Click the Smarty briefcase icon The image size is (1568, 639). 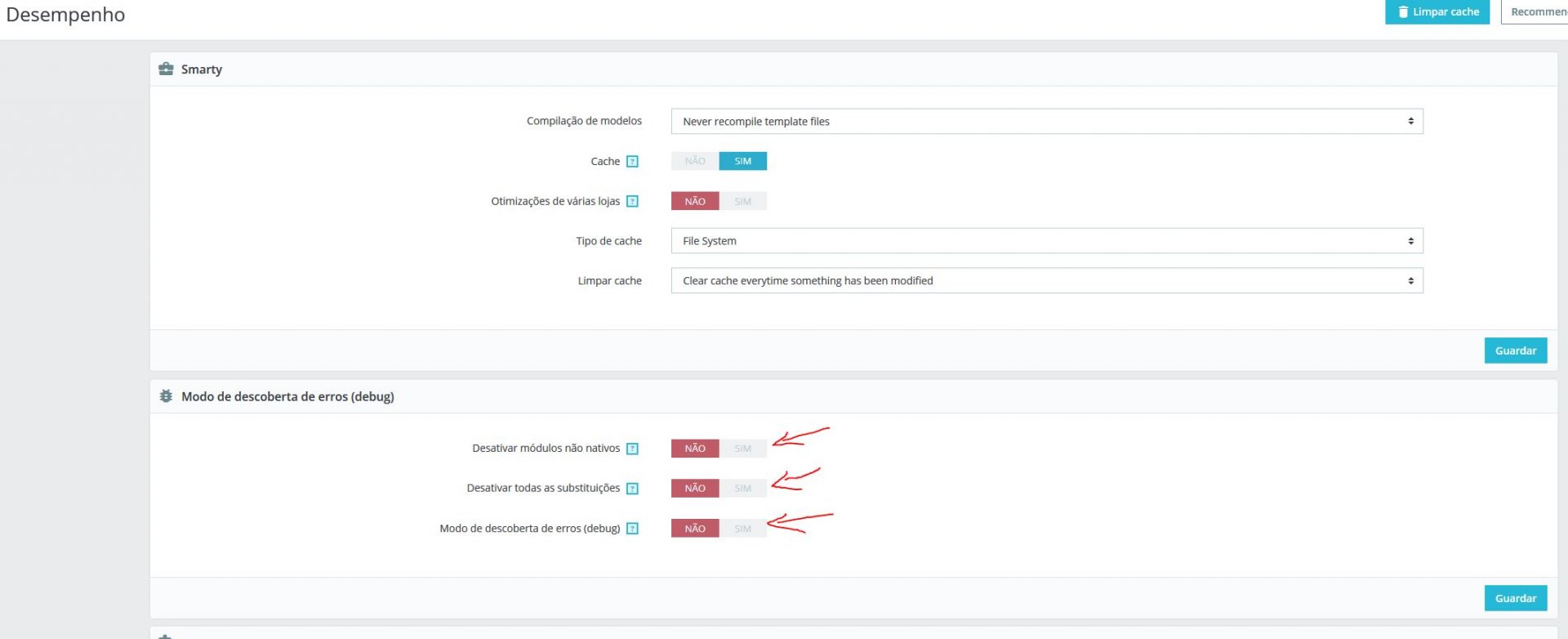pyautogui.click(x=166, y=69)
